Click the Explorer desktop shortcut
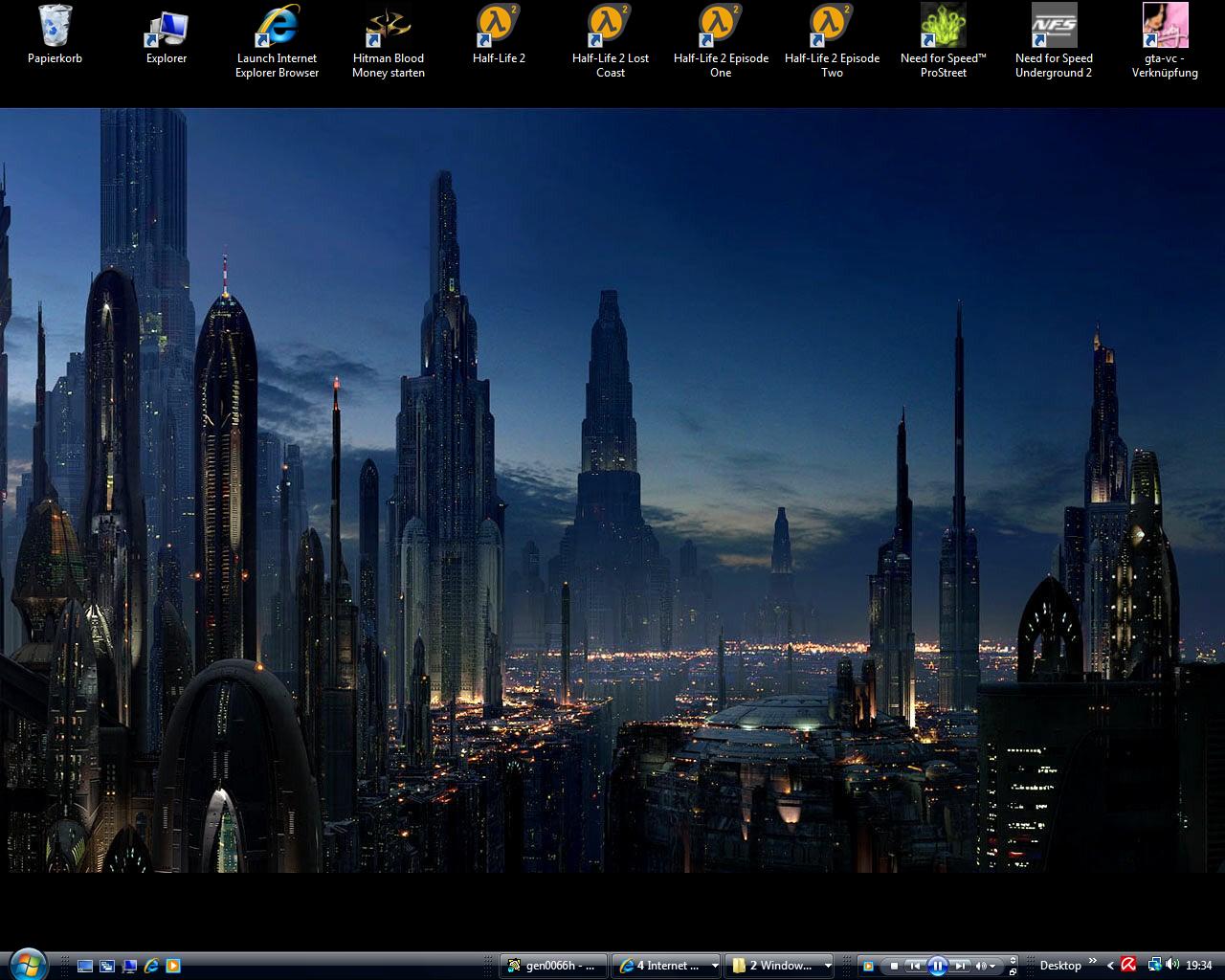This screenshot has height=980, width=1225. click(x=167, y=27)
